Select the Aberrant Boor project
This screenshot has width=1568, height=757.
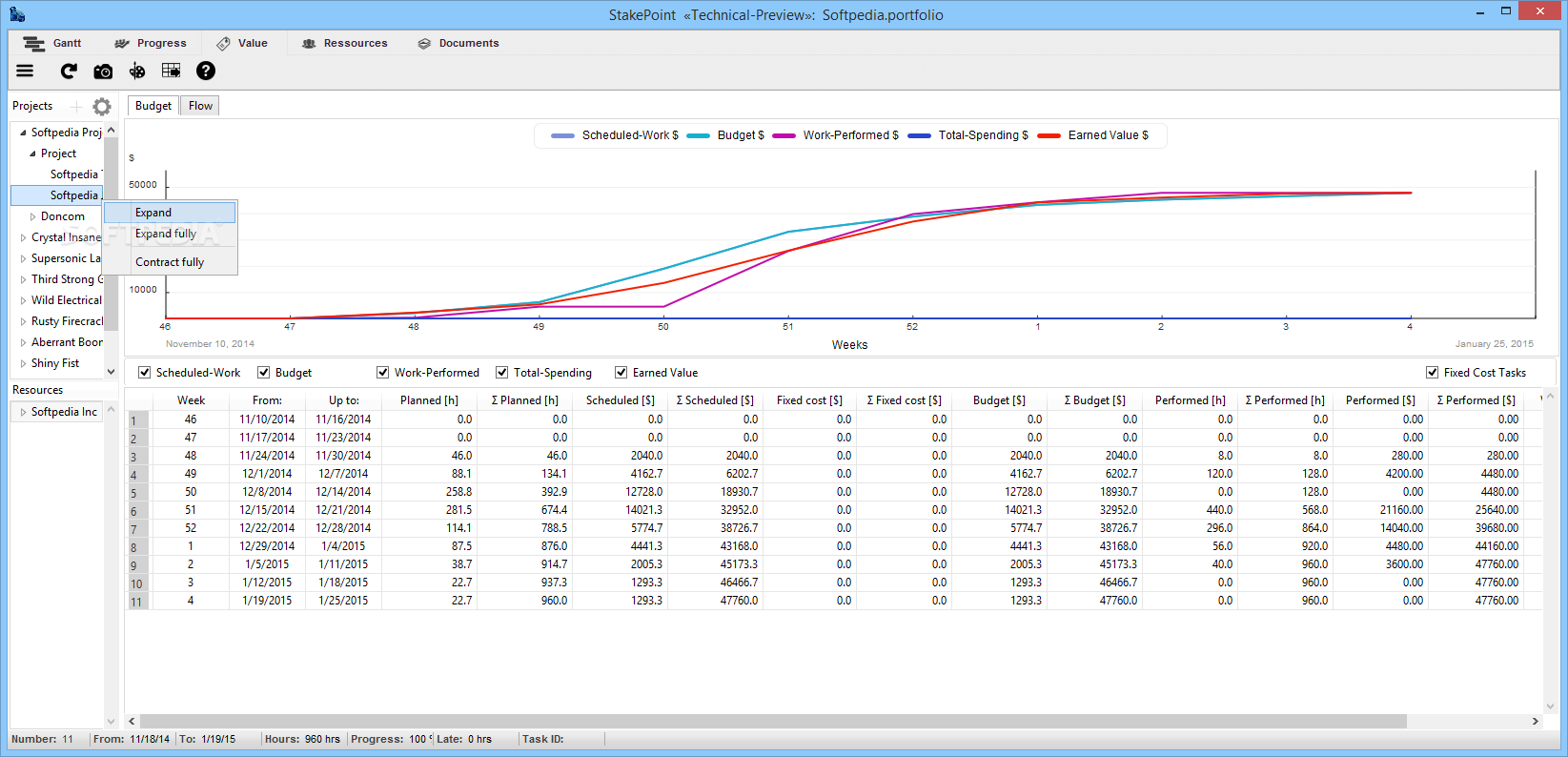click(67, 342)
